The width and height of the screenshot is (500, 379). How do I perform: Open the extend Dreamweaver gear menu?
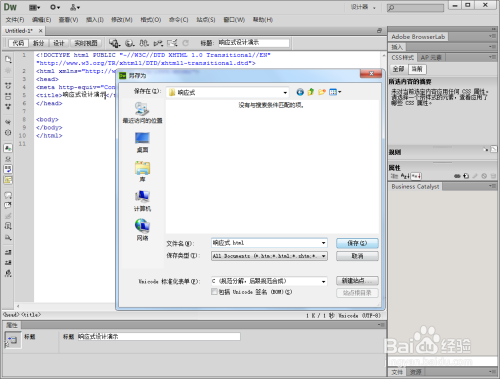55,7
